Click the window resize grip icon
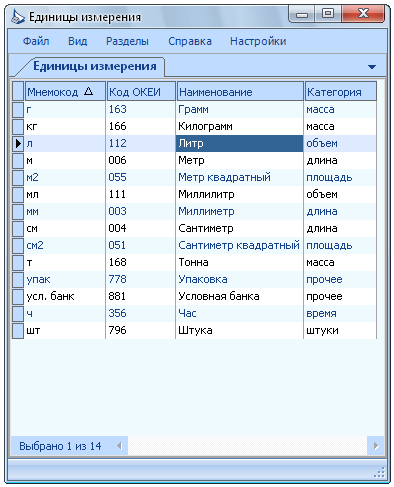Viewport: 394px width, 487px height. [379, 472]
